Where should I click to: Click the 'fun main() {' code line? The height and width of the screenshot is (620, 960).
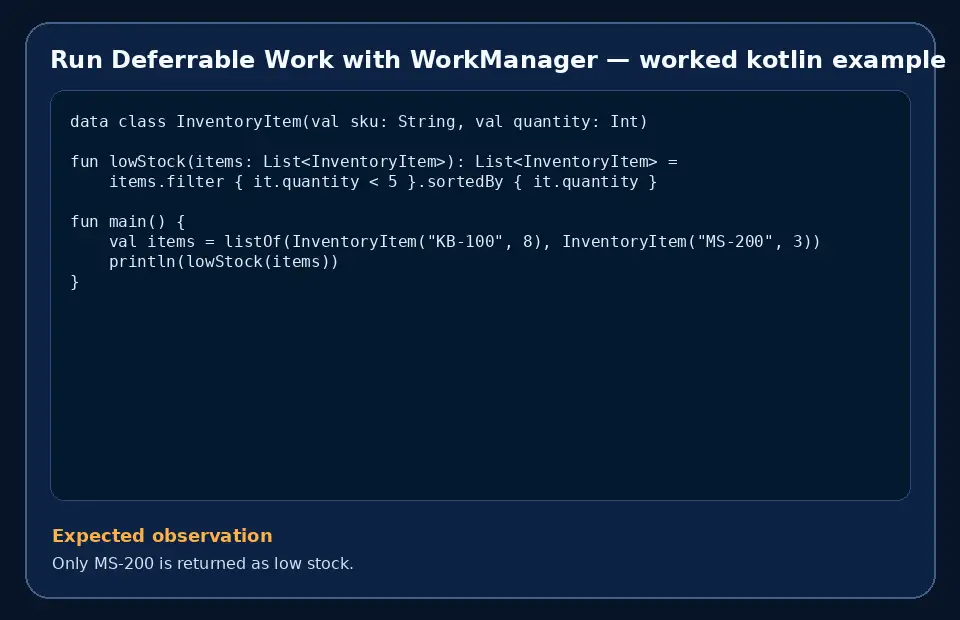(127, 222)
